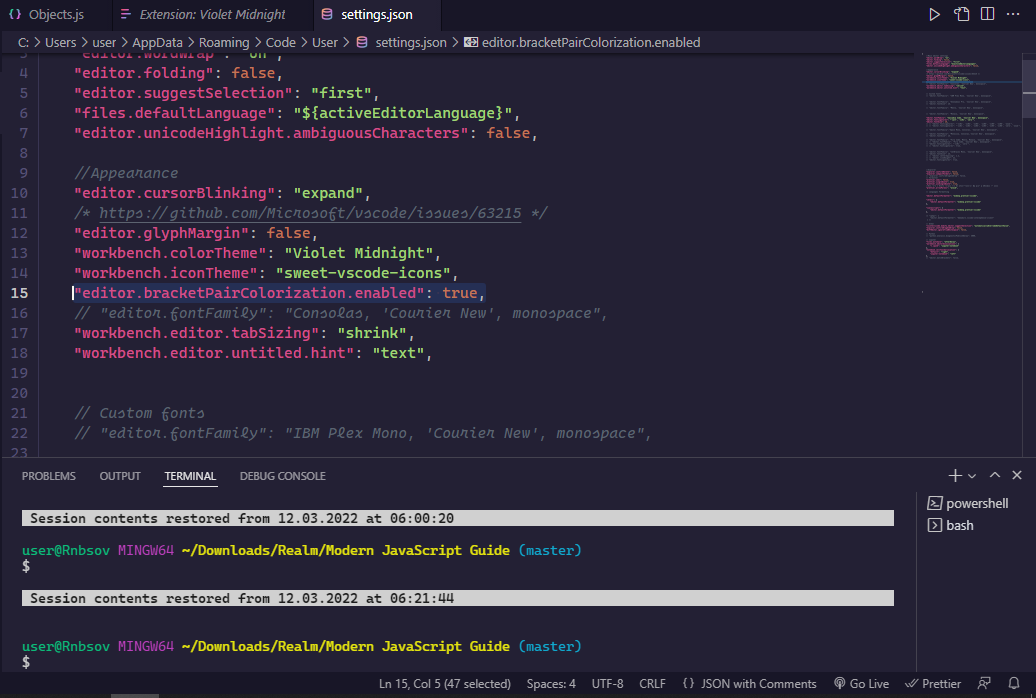Split the editor to the right
The image size is (1036, 698).
pyautogui.click(x=987, y=14)
